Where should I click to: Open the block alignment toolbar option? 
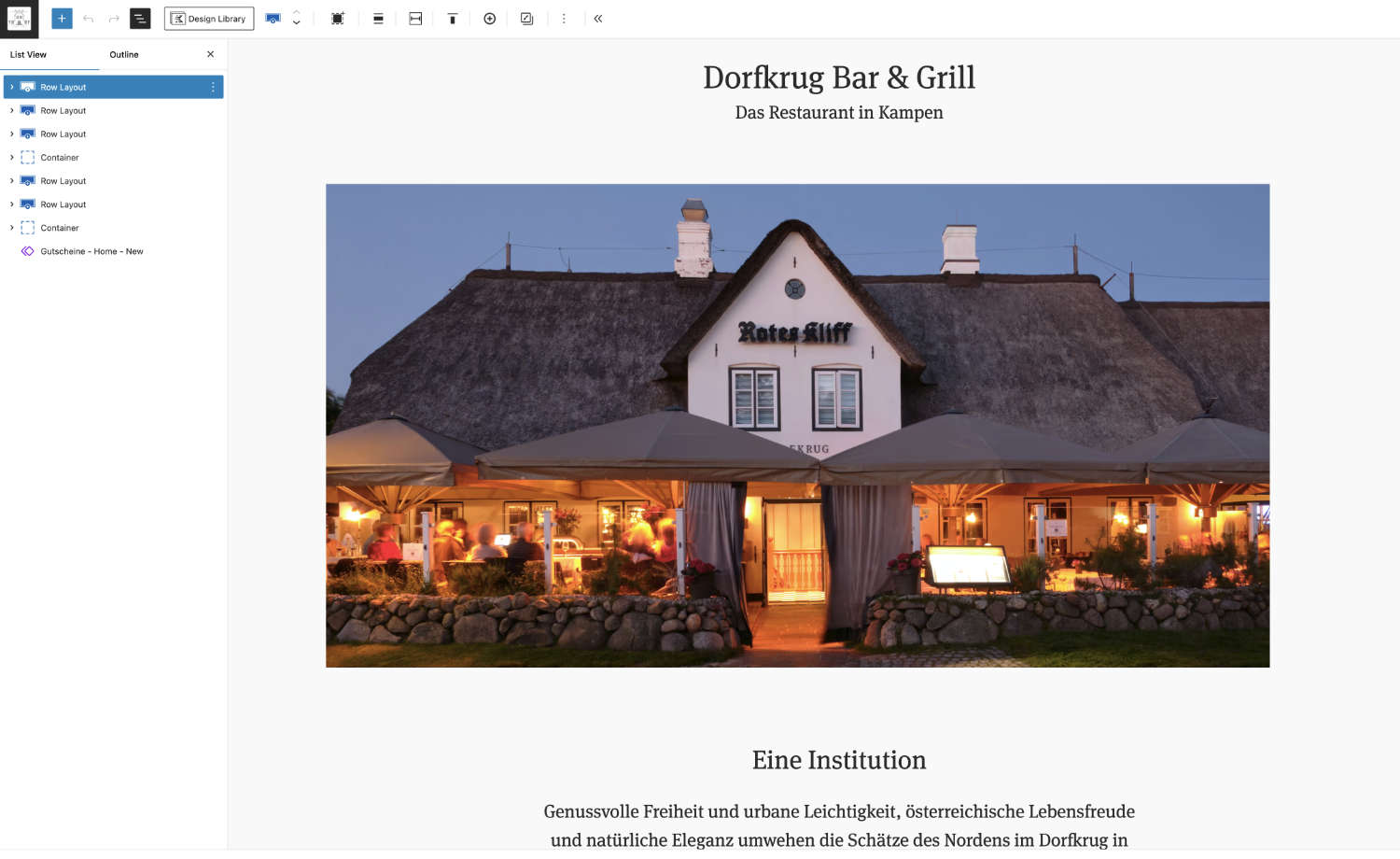point(378,19)
